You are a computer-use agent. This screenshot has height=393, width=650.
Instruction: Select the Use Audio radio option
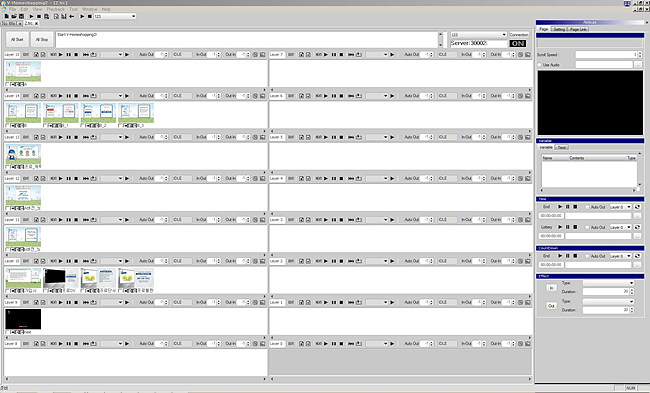point(540,65)
